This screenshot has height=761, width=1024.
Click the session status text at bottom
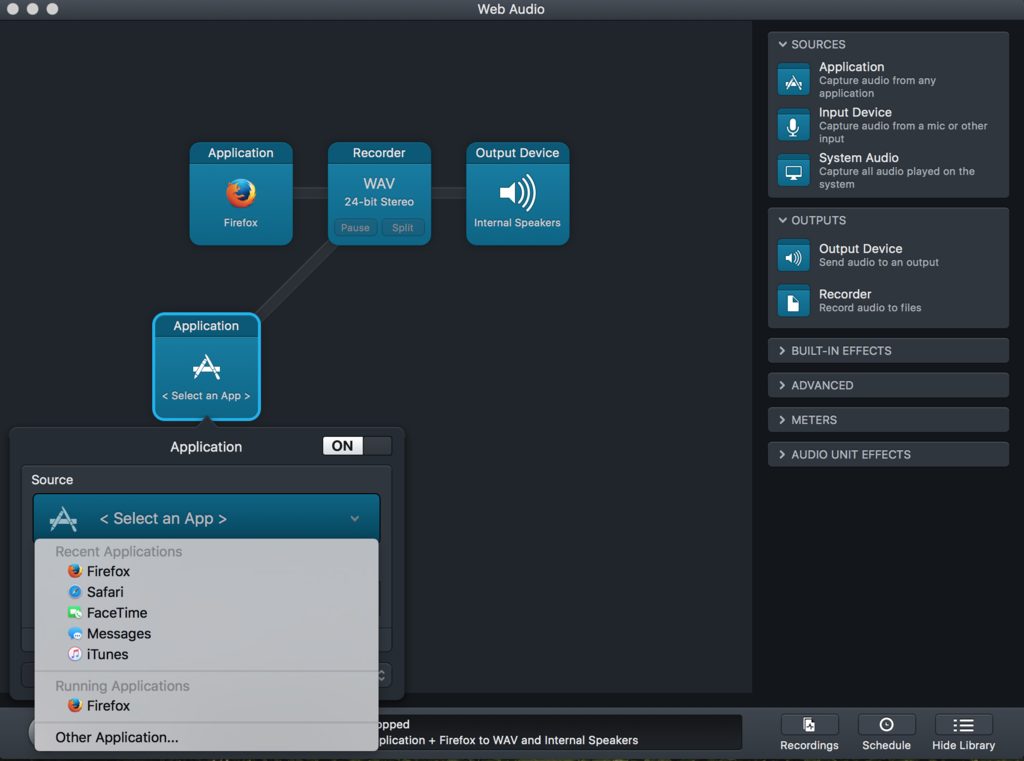(507, 740)
